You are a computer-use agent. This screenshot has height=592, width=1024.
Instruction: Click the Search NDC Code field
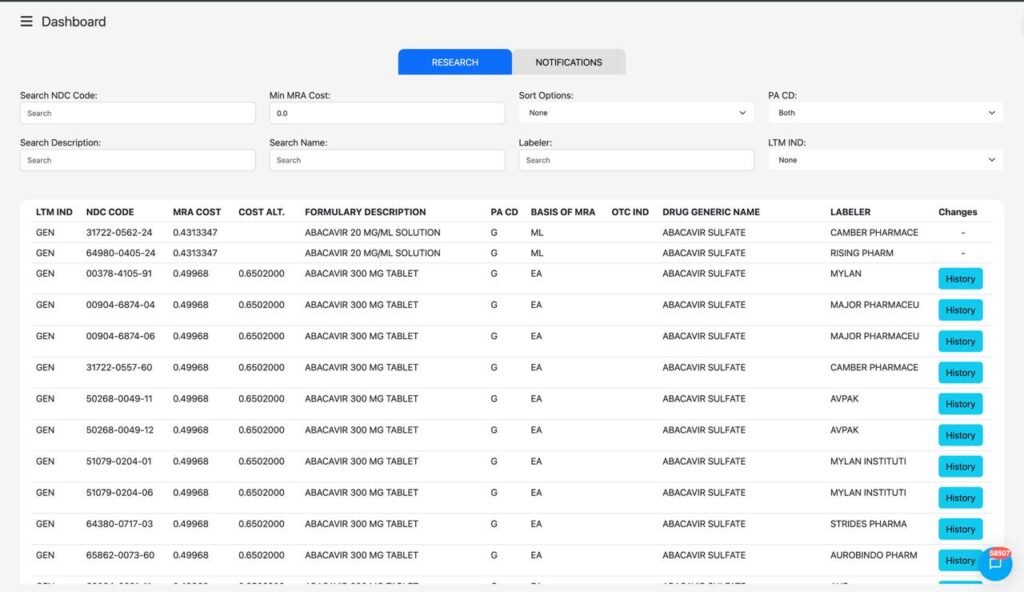[138, 113]
